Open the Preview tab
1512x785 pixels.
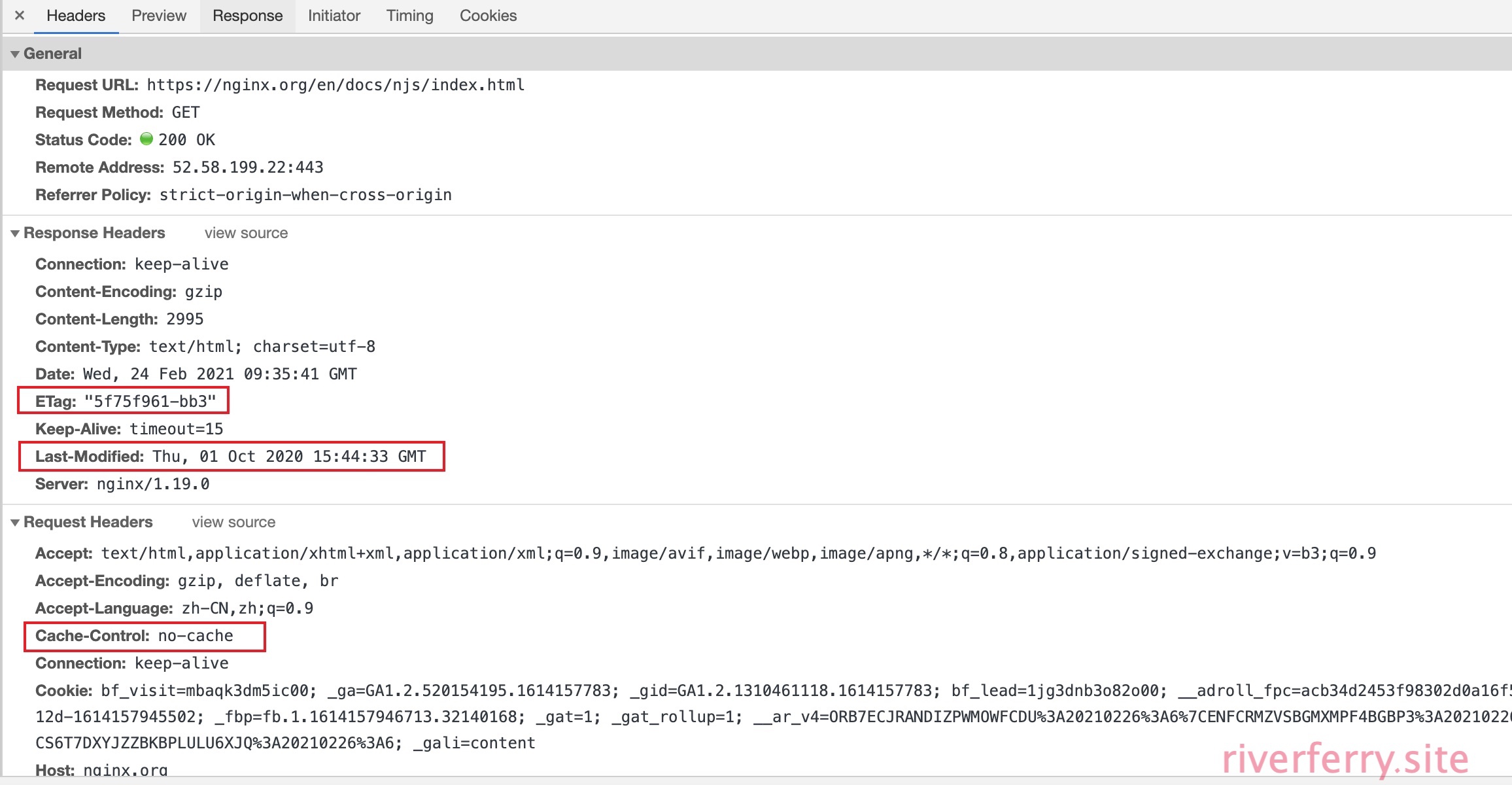[159, 16]
